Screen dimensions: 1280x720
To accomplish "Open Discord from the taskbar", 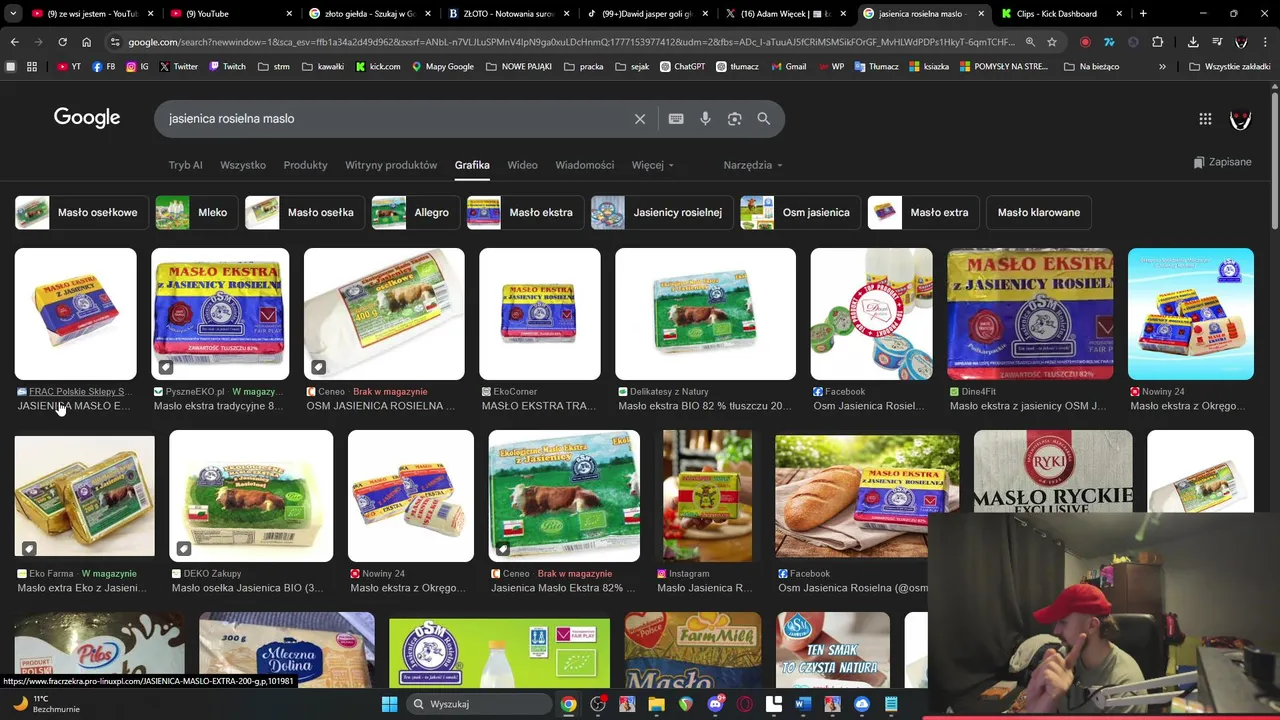I will click(715, 704).
